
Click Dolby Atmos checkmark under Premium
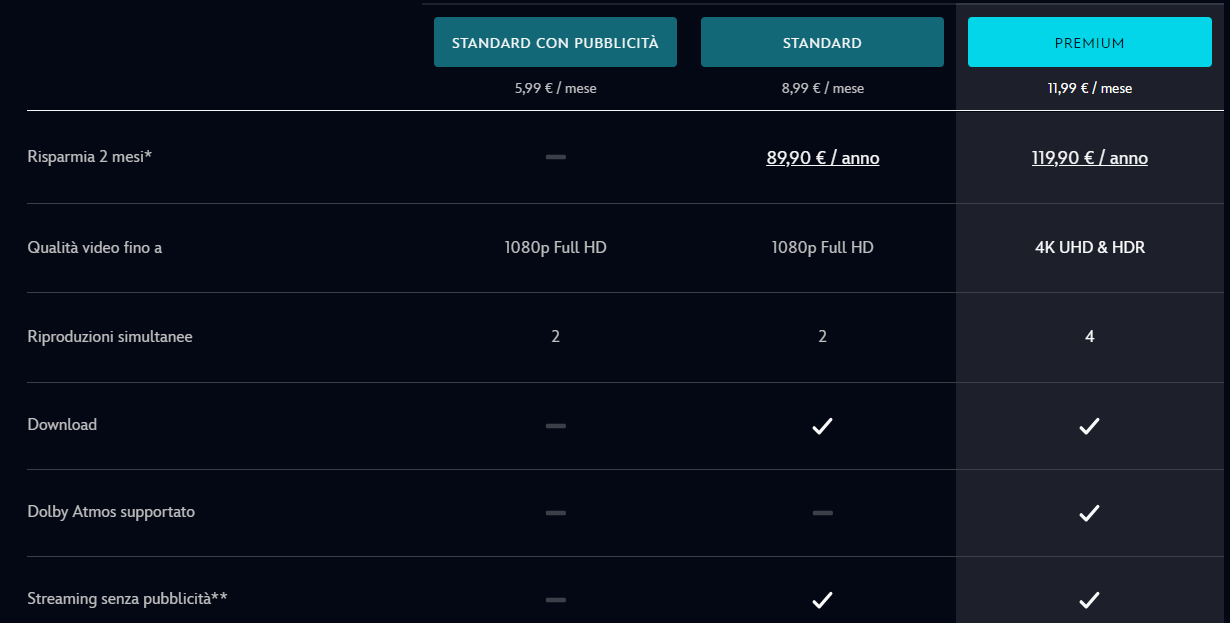point(1089,513)
